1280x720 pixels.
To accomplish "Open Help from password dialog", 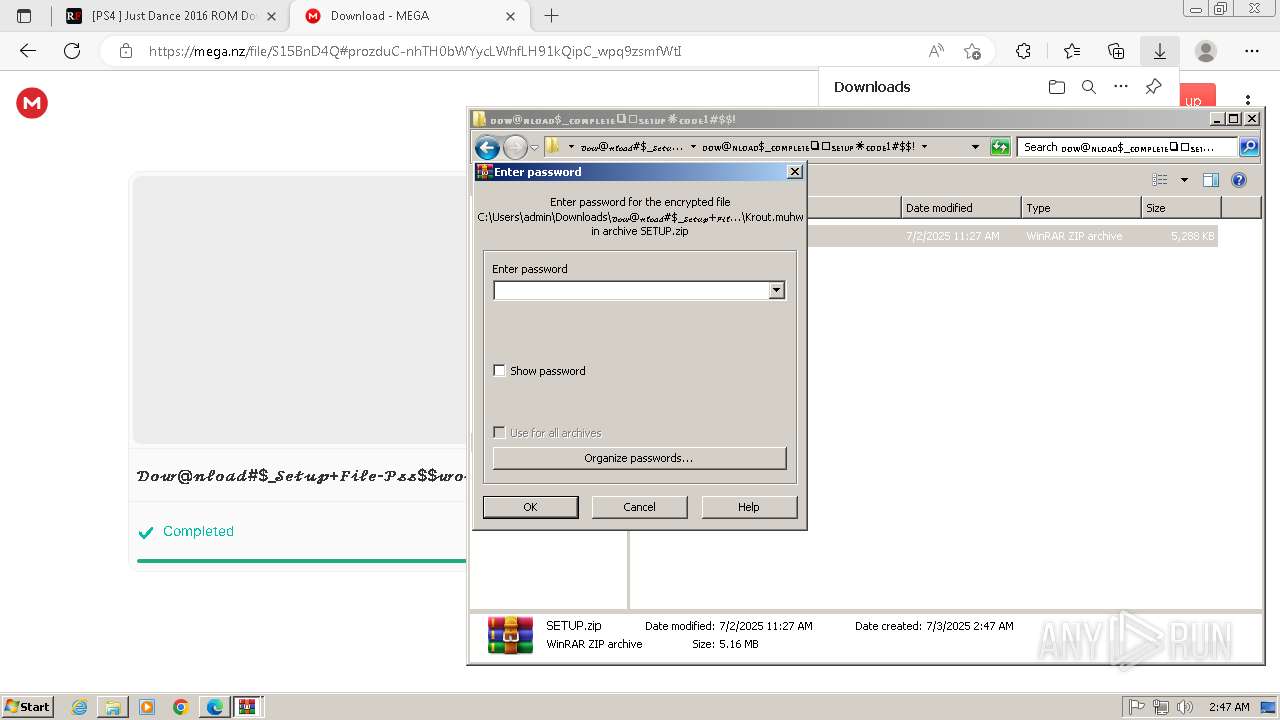I will click(x=749, y=507).
